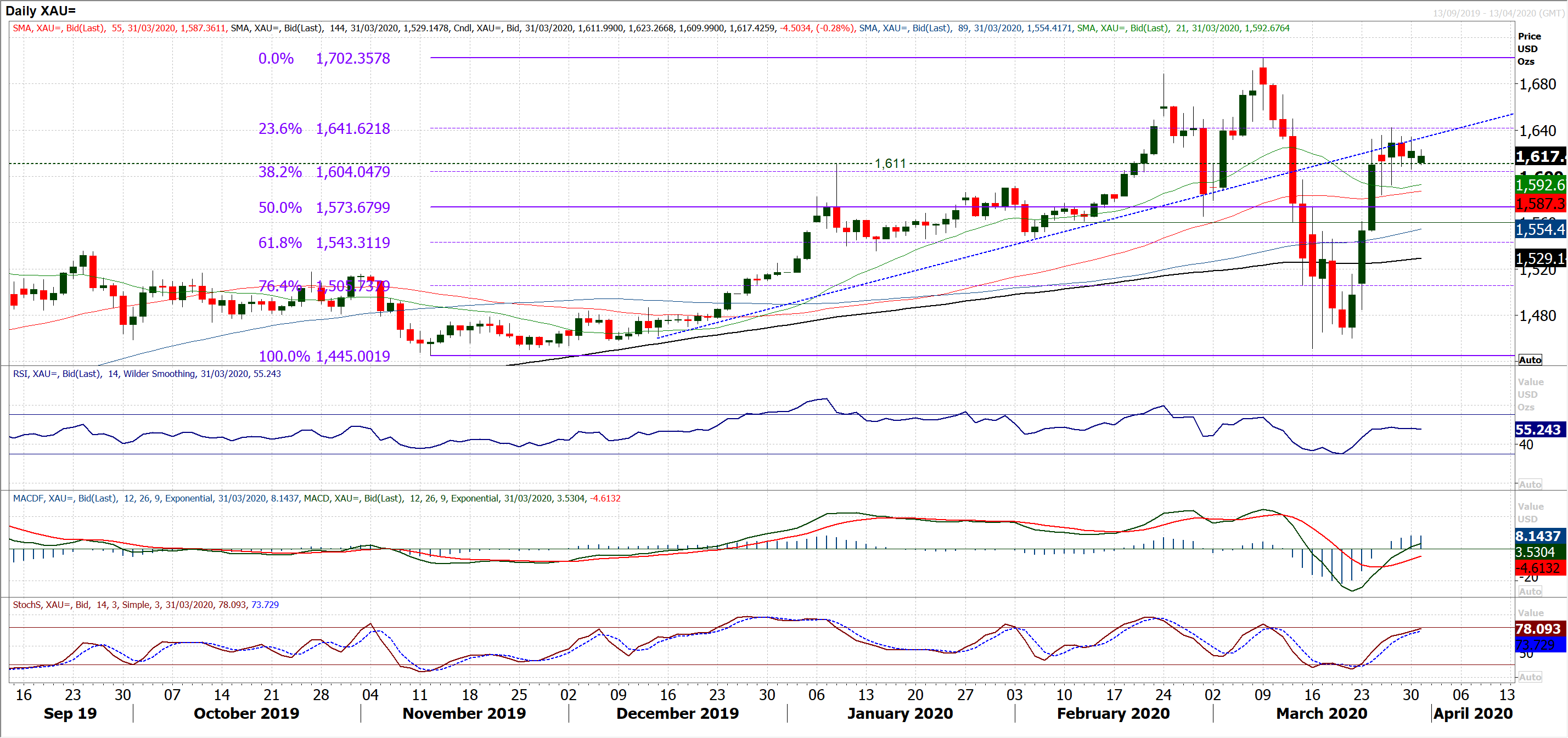The width and height of the screenshot is (1568, 738).
Task: Click the 1,617 last price tag
Action: 1539,156
